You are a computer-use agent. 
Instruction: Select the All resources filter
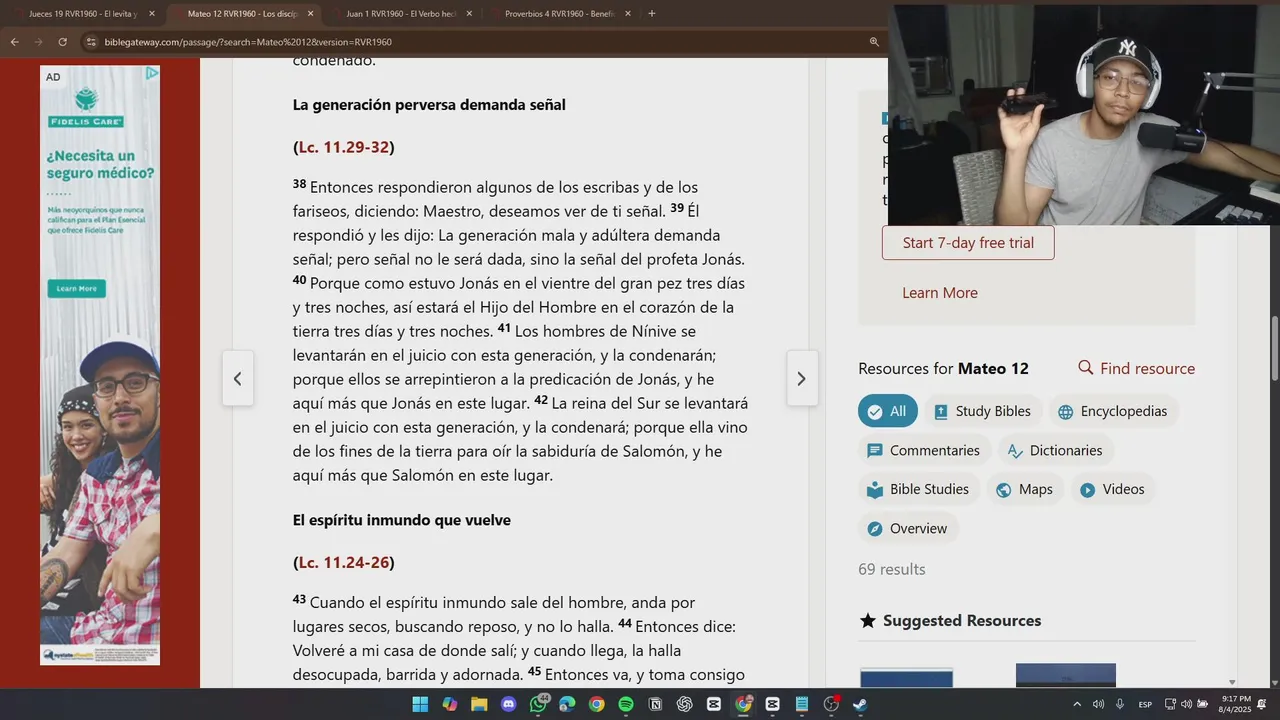point(888,411)
